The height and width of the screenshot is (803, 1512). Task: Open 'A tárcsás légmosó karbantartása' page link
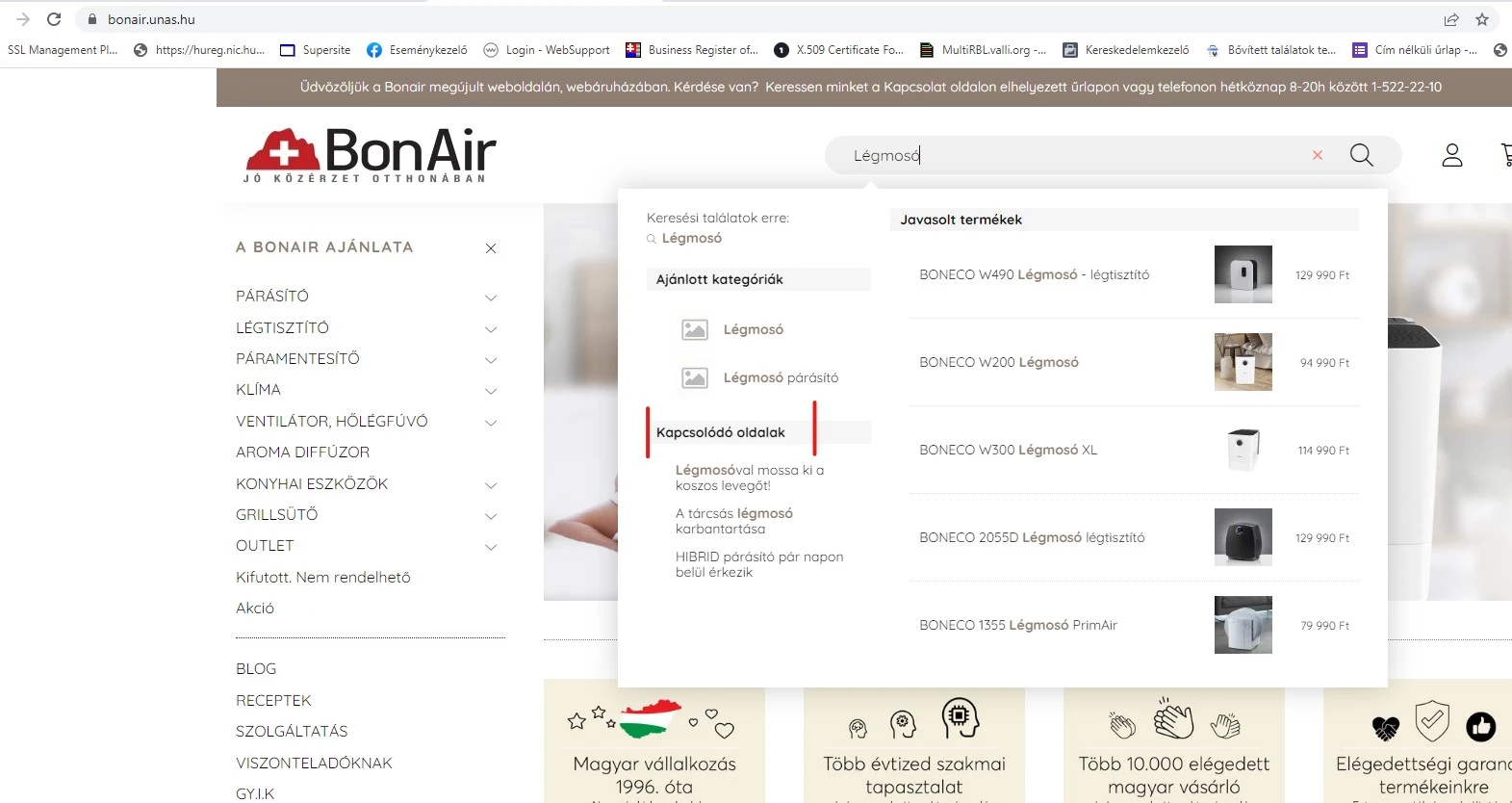[x=733, y=521]
